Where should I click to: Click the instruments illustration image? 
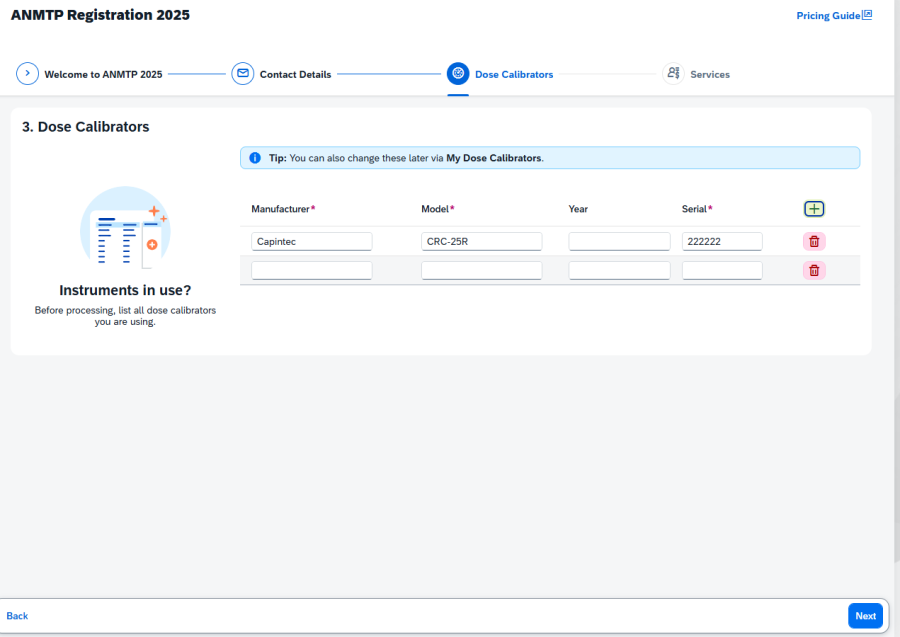pyautogui.click(x=125, y=228)
